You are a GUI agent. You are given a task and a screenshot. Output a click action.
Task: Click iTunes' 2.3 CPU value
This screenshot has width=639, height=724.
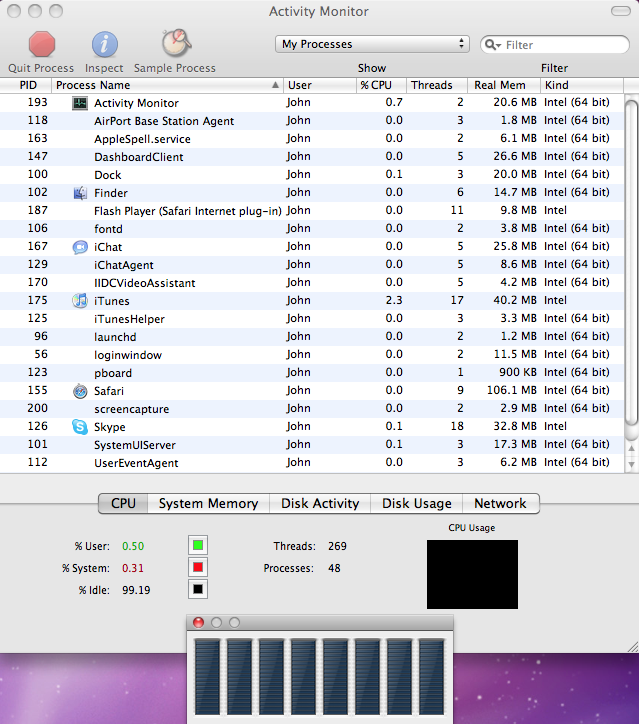(394, 301)
